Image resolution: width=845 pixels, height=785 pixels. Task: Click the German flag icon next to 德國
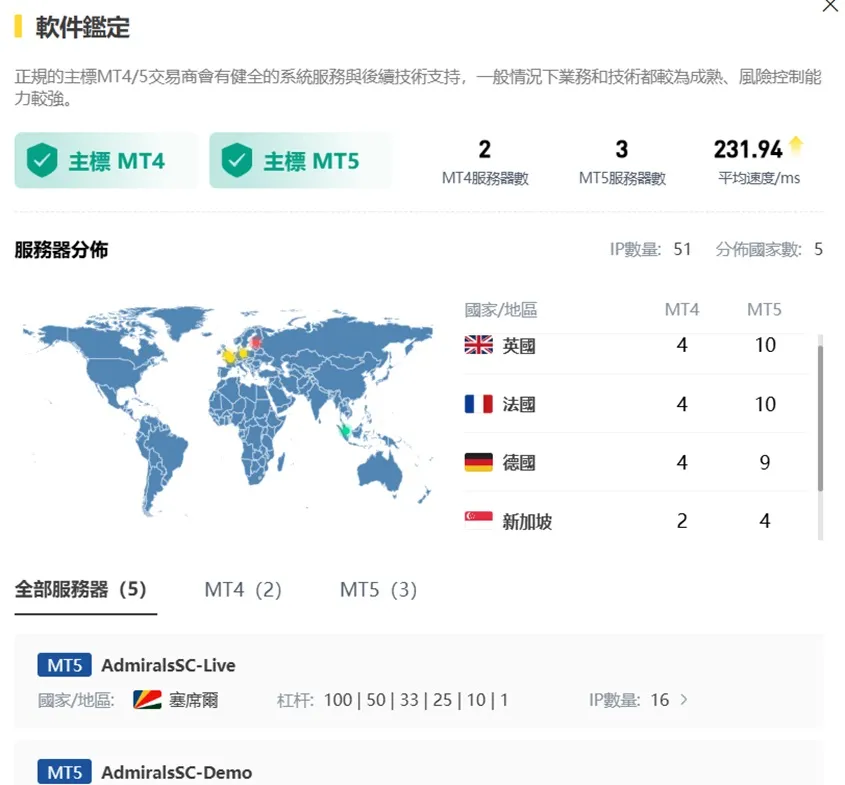pos(479,462)
